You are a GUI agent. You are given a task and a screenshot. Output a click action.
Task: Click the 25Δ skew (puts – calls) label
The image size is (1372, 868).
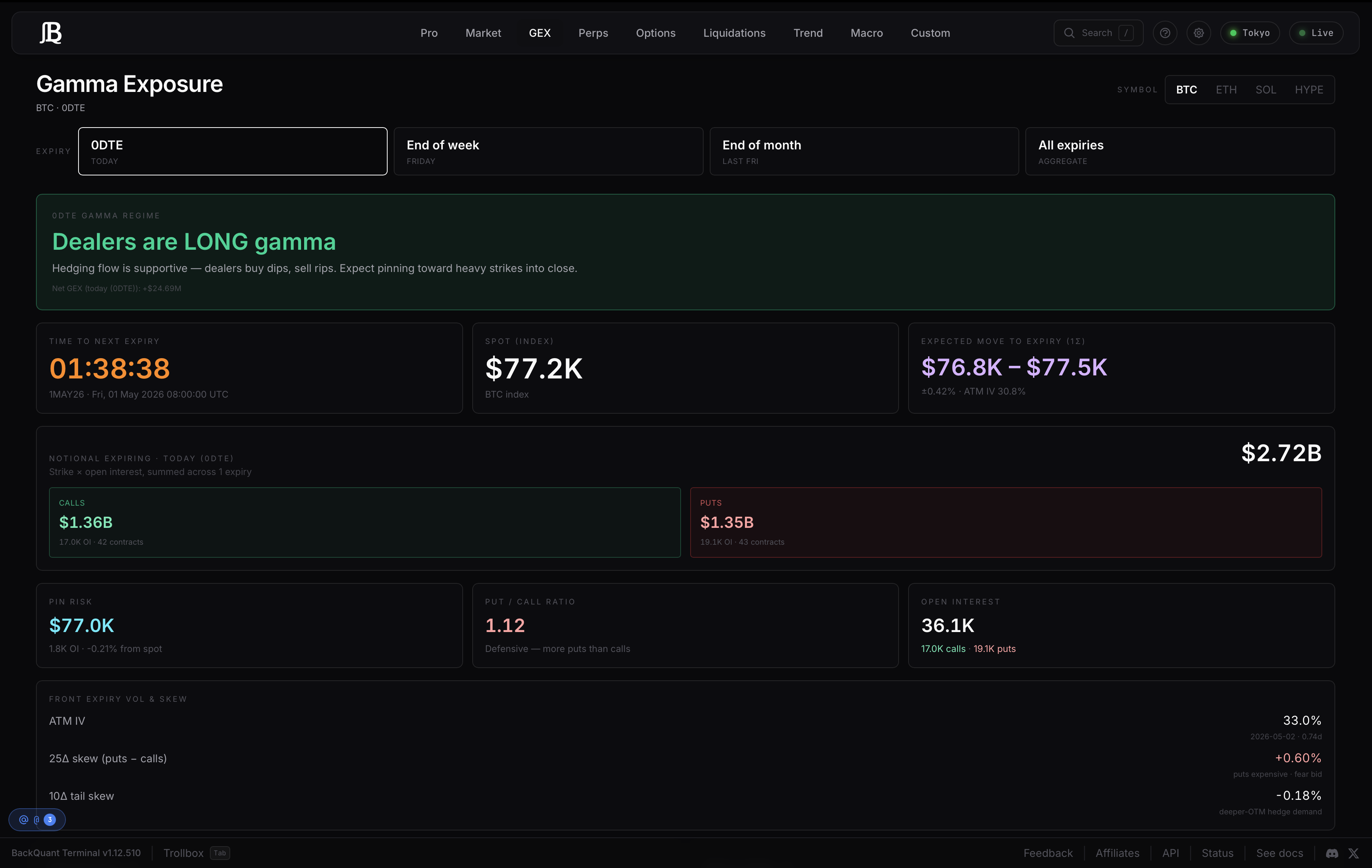108,758
